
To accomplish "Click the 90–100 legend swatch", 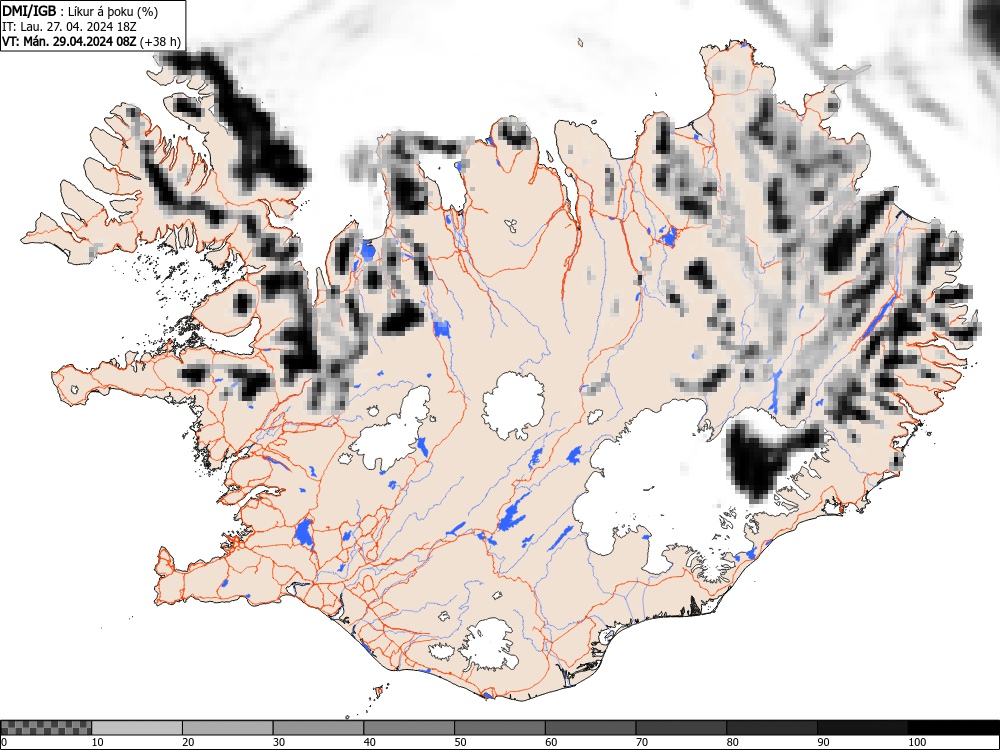I will [x=862, y=728].
